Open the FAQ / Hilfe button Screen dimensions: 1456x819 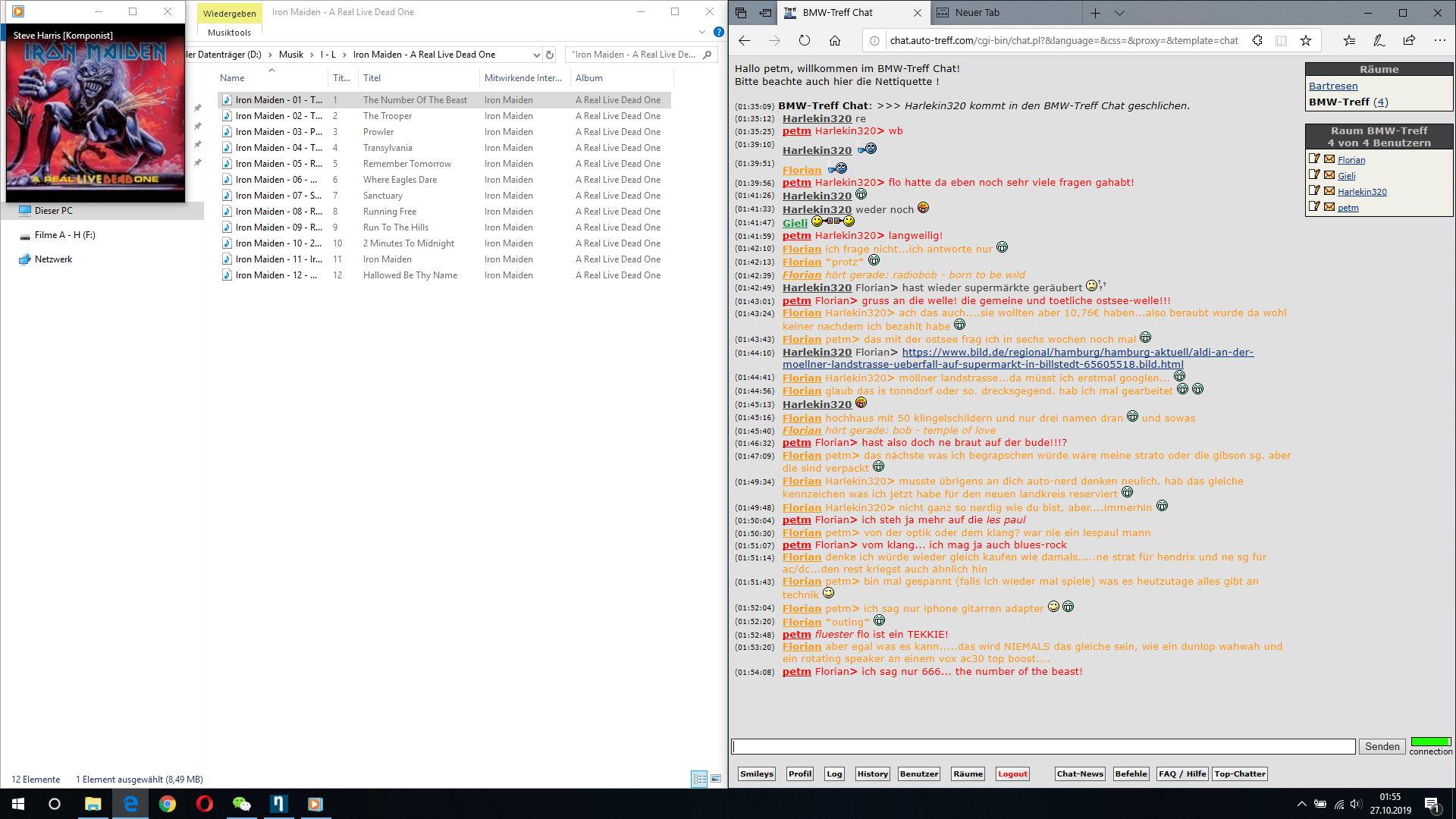click(1182, 773)
